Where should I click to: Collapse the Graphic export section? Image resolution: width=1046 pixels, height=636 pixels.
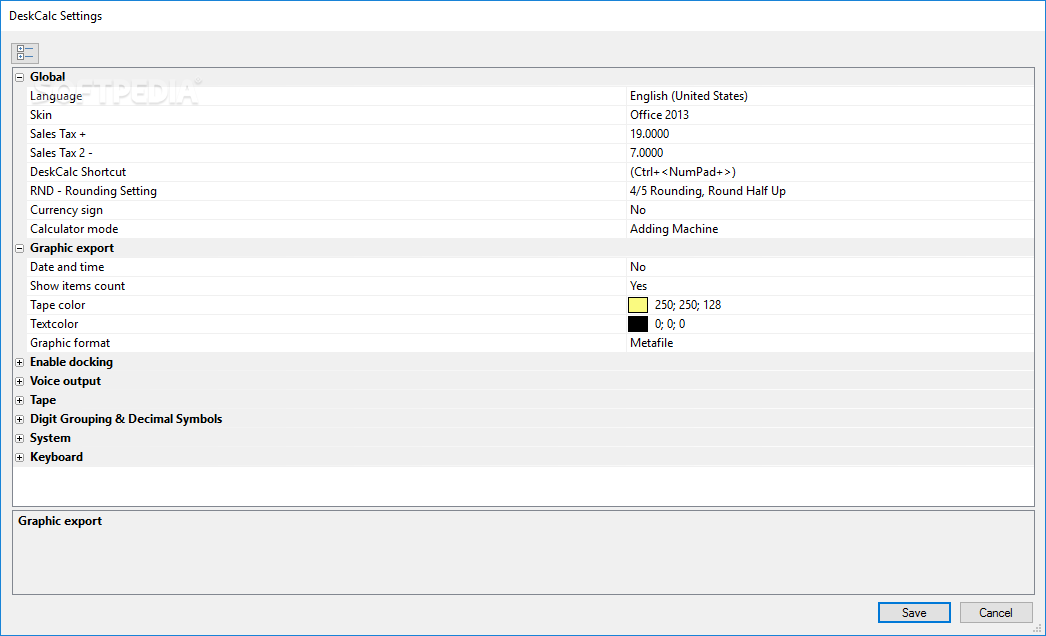19,248
